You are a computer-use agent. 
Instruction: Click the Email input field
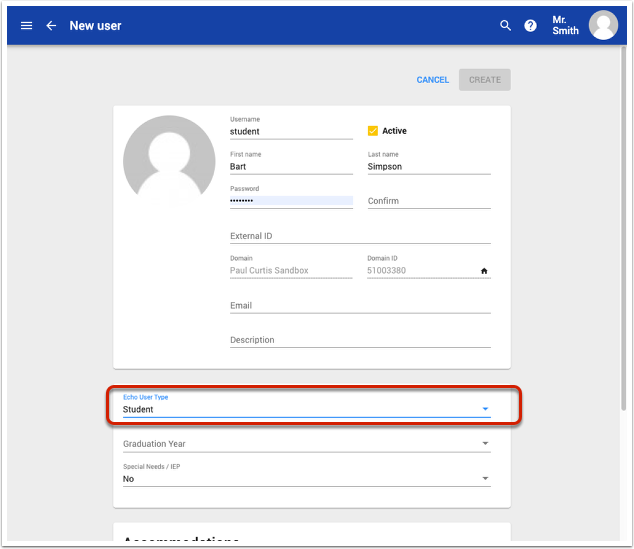tap(359, 306)
